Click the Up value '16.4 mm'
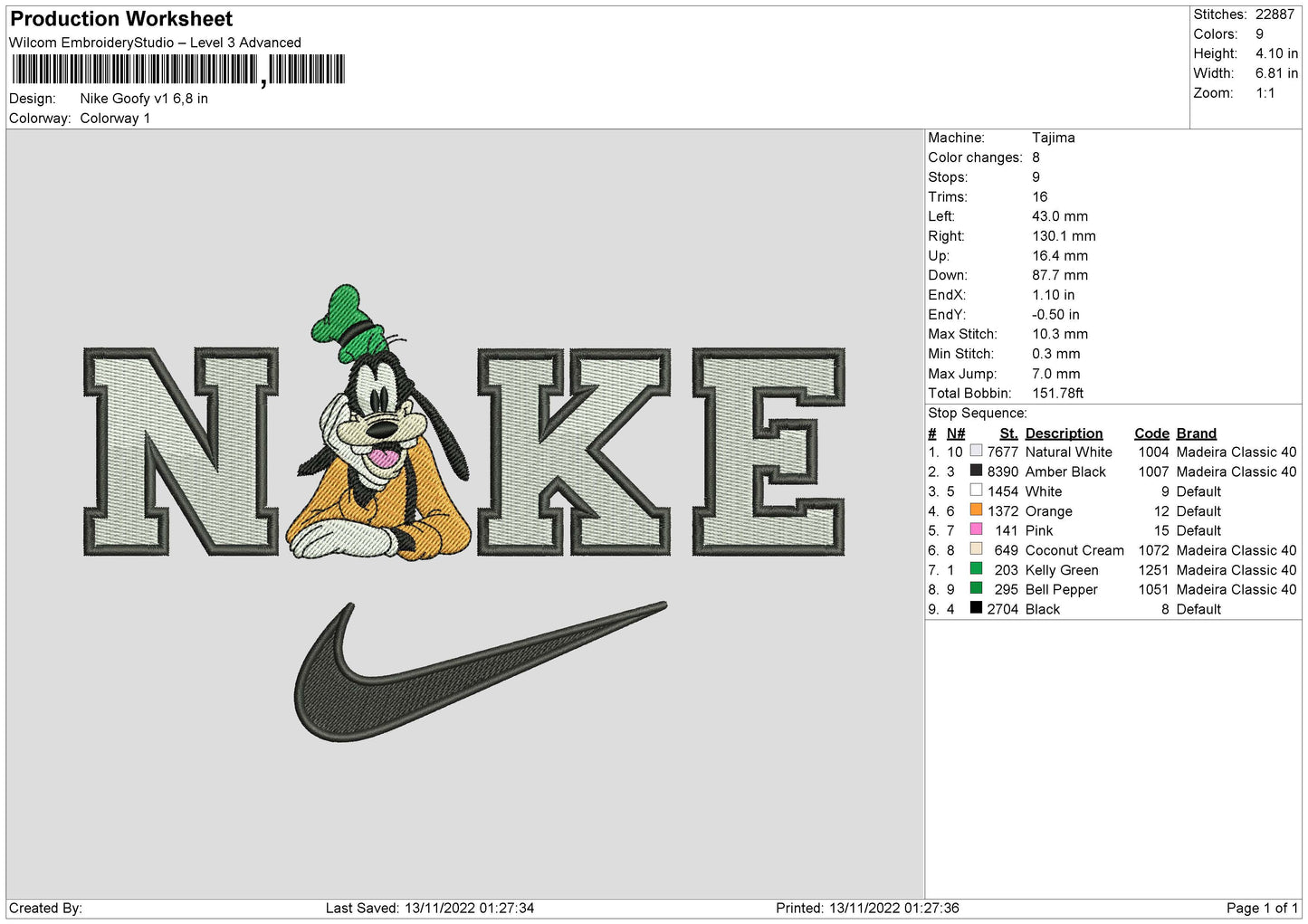Image resolution: width=1308 pixels, height=924 pixels. (1060, 256)
